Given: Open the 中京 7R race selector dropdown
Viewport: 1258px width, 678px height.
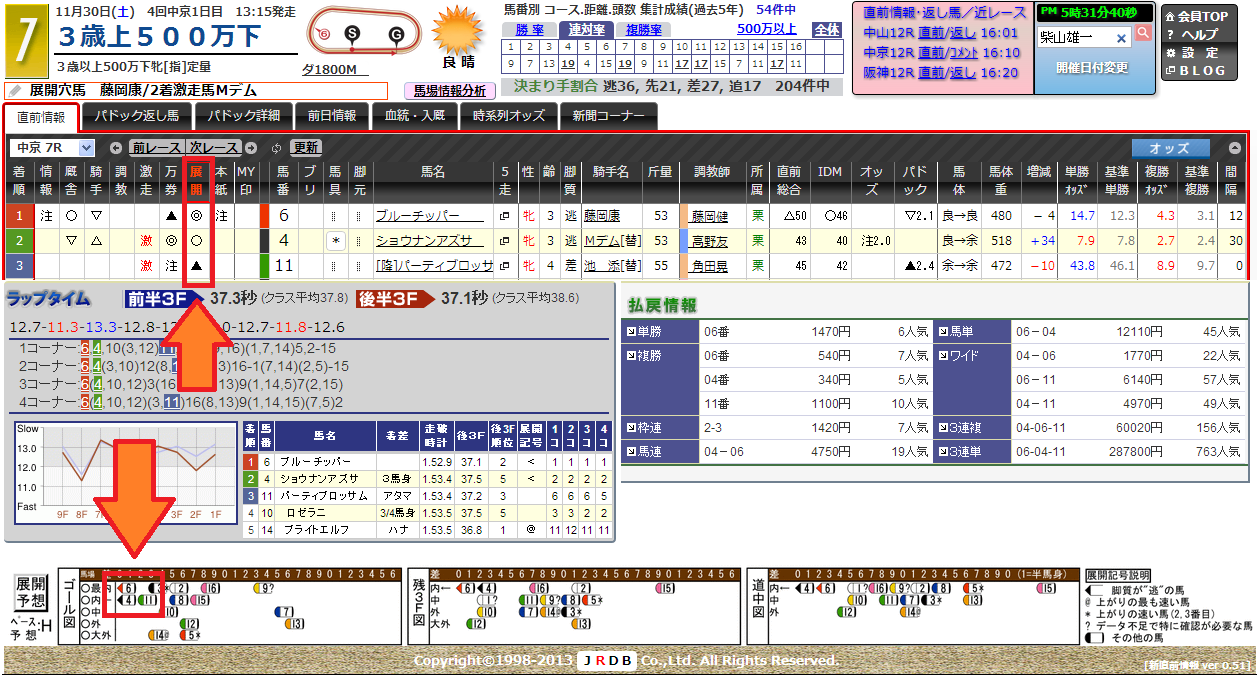Looking at the screenshot, I should tap(52, 147).
